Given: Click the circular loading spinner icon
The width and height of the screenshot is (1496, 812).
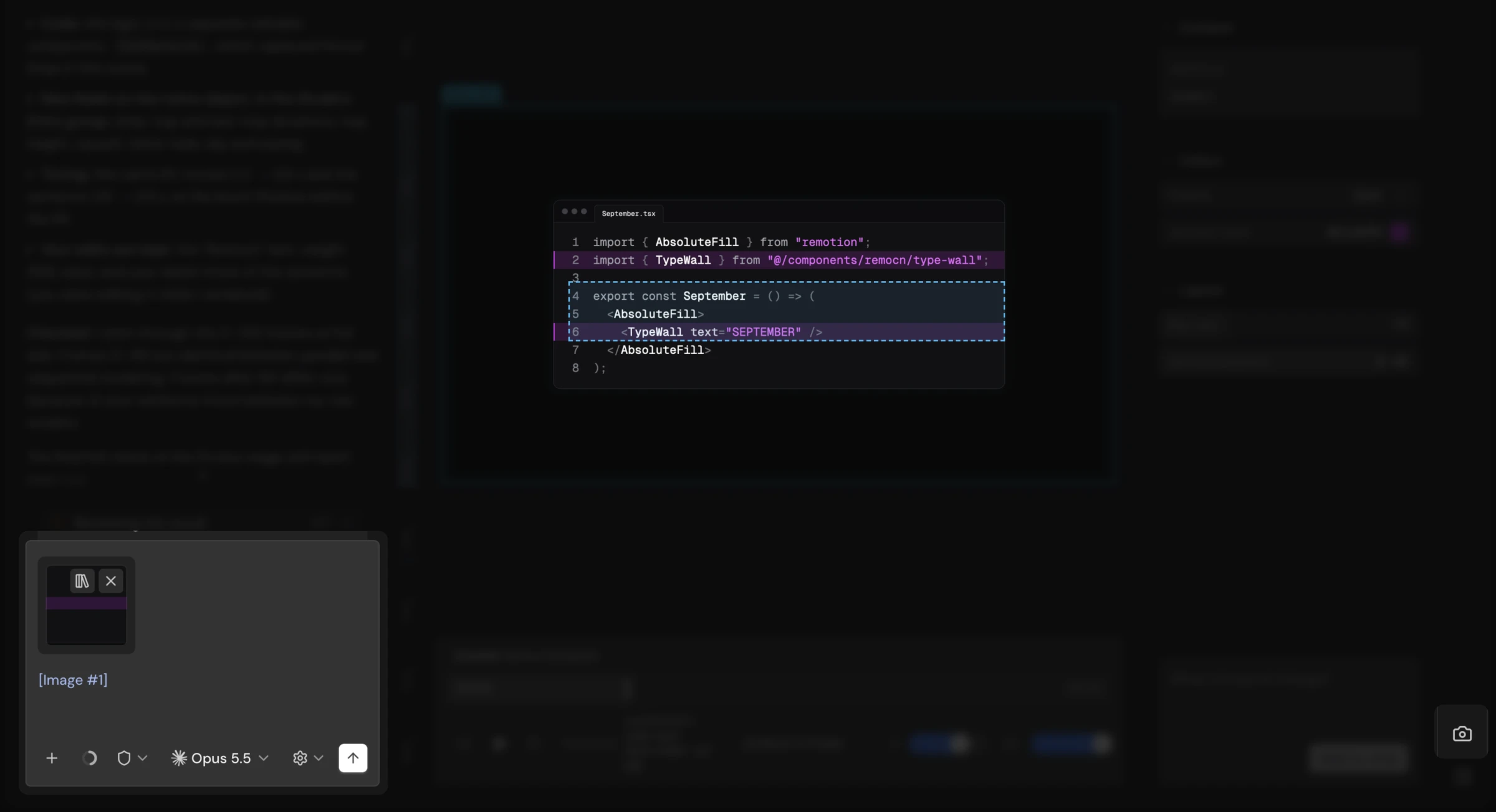Looking at the screenshot, I should pyautogui.click(x=90, y=758).
